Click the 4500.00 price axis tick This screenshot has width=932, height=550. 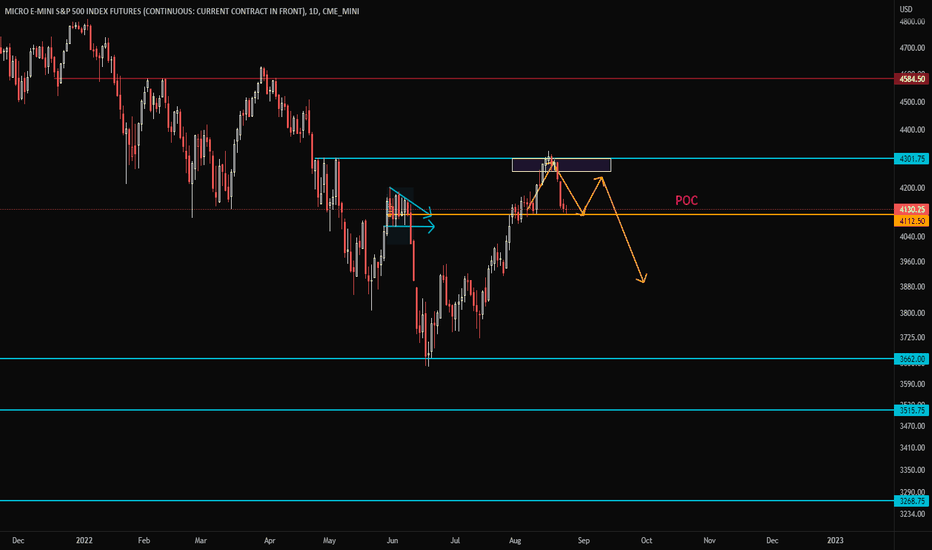[x=912, y=102]
